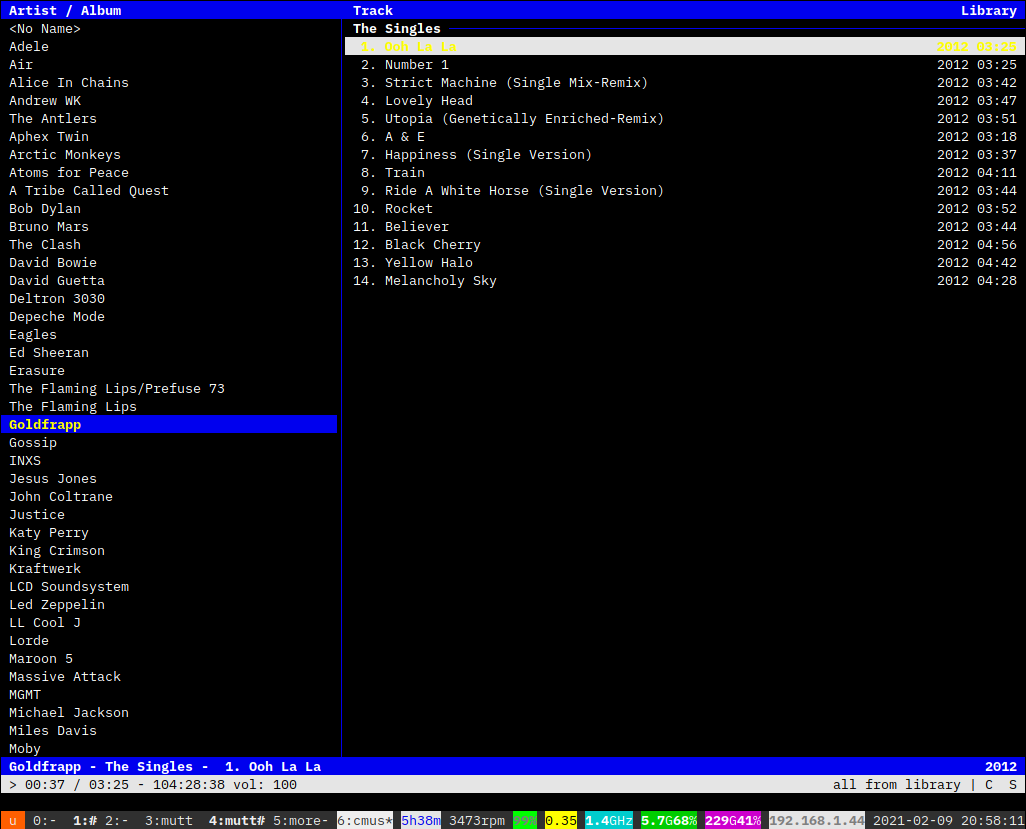Select Led Zeppelin artist
The width and height of the screenshot is (1026, 829).
coord(169,605)
